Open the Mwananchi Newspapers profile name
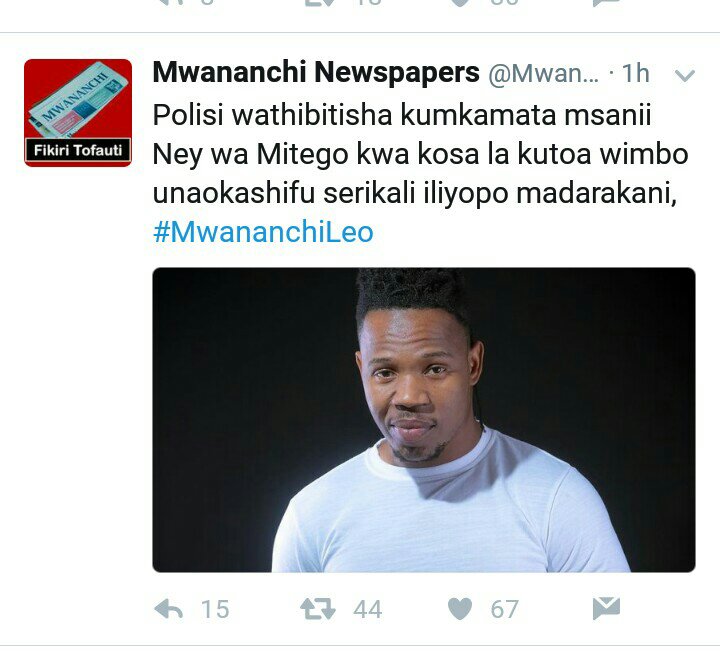 coord(316,73)
